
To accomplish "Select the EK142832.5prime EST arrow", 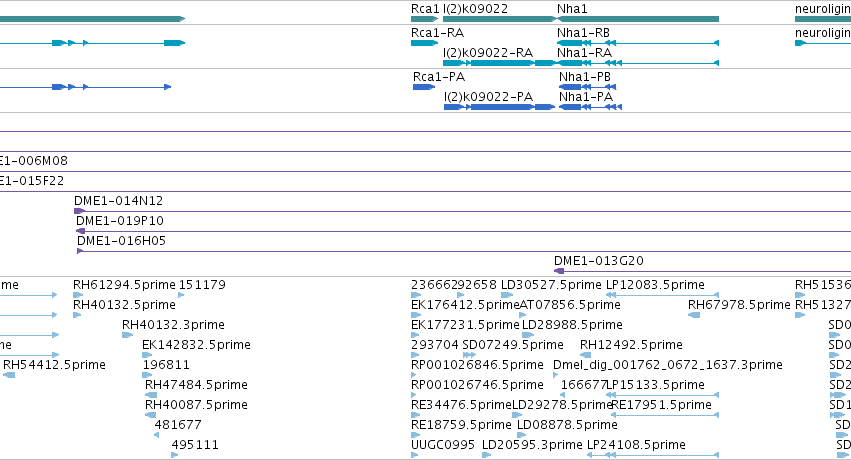I will click(147, 355).
